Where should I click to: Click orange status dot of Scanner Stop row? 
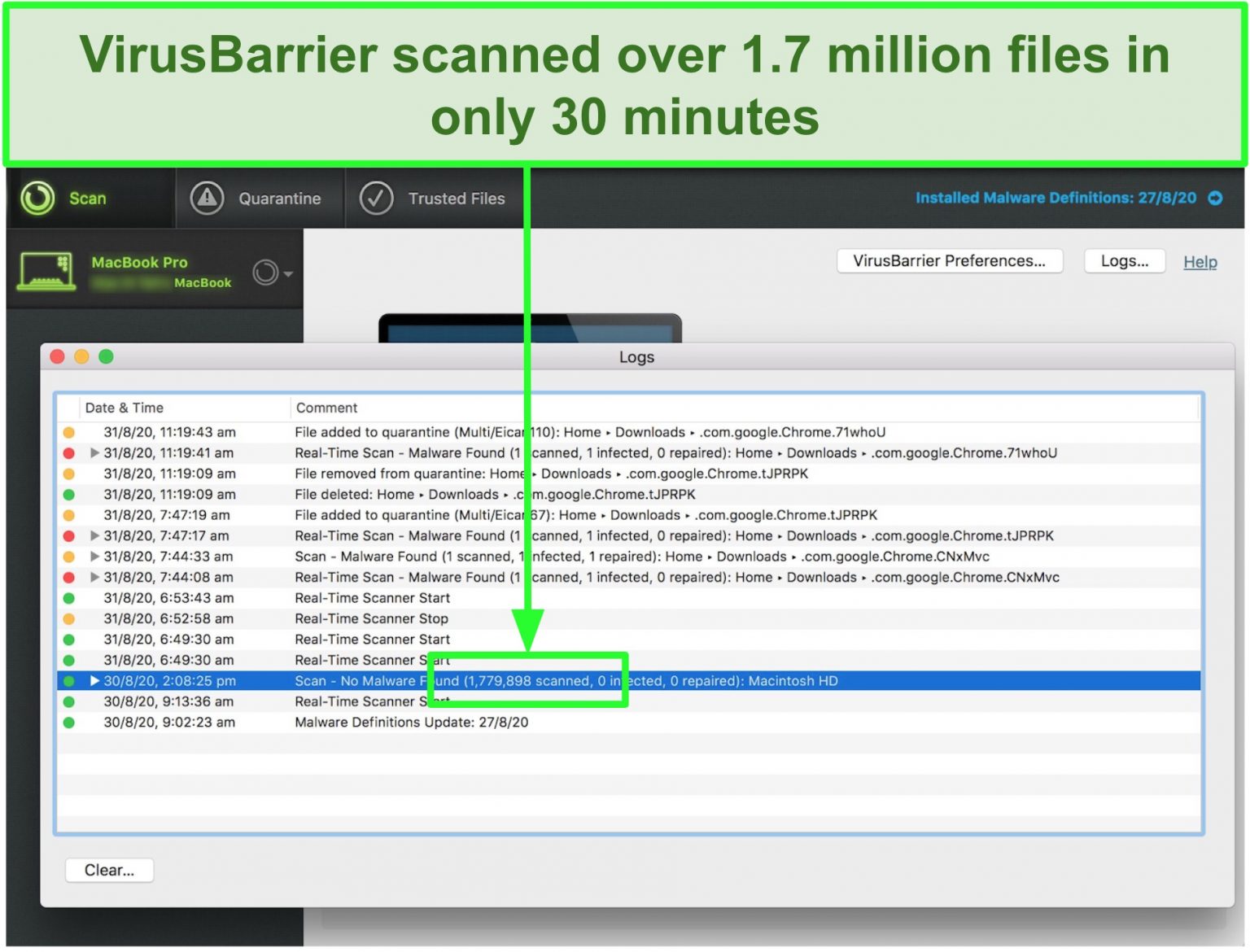[x=69, y=619]
